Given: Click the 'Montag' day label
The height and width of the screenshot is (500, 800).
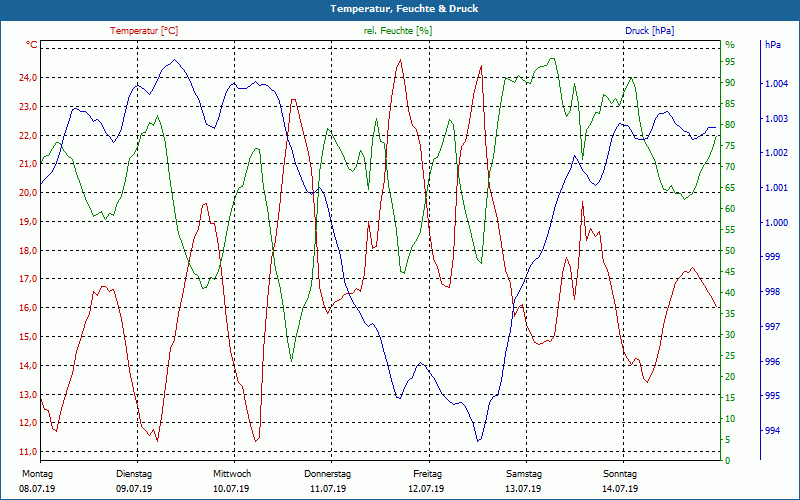Looking at the screenshot, I should point(38,474).
